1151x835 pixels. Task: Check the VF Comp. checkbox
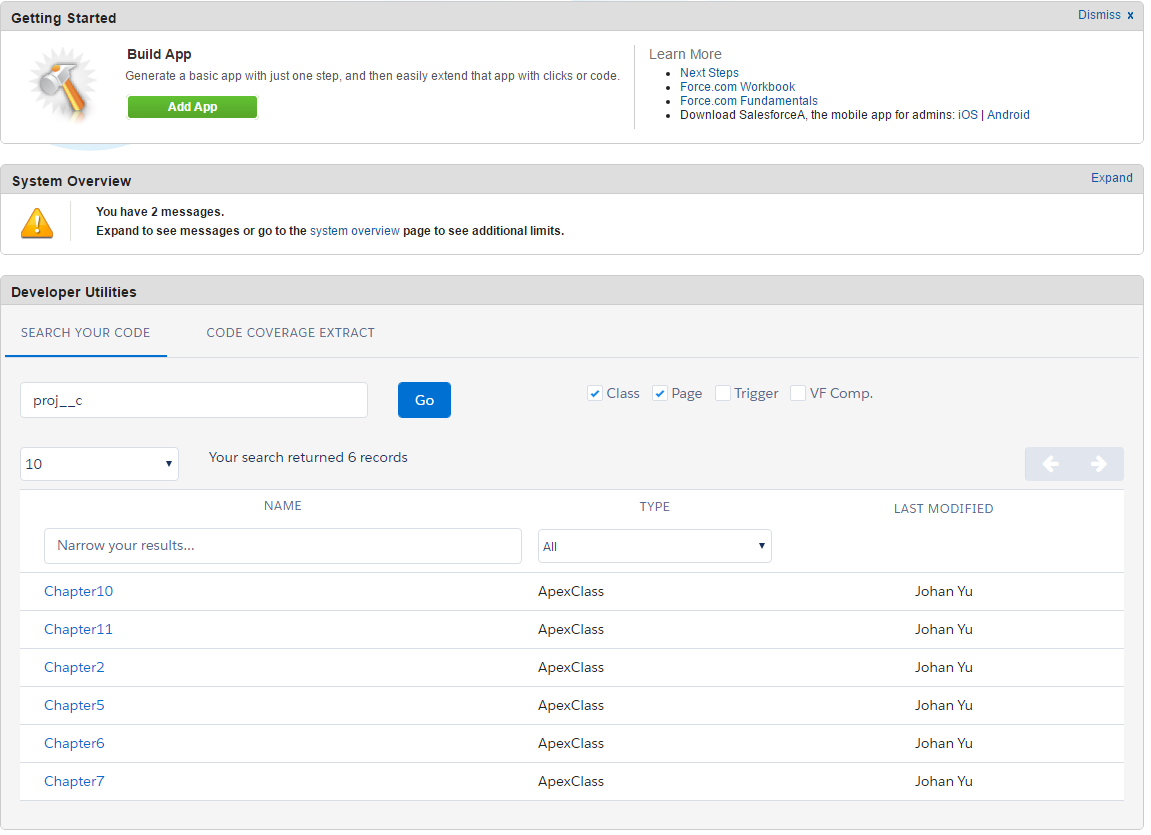(798, 394)
